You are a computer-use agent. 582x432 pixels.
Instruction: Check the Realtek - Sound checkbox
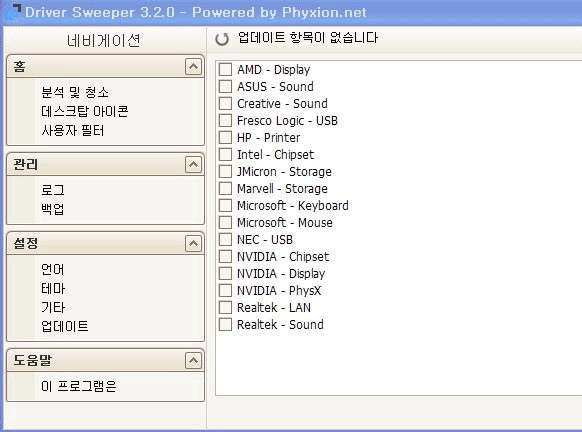[x=225, y=325]
